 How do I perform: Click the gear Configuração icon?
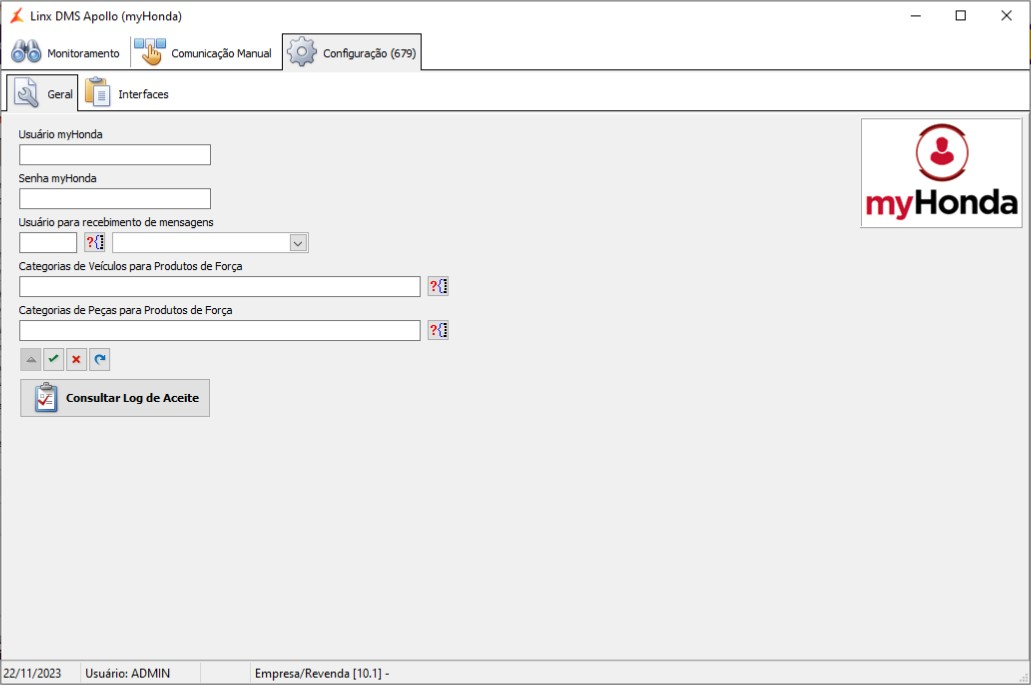302,52
